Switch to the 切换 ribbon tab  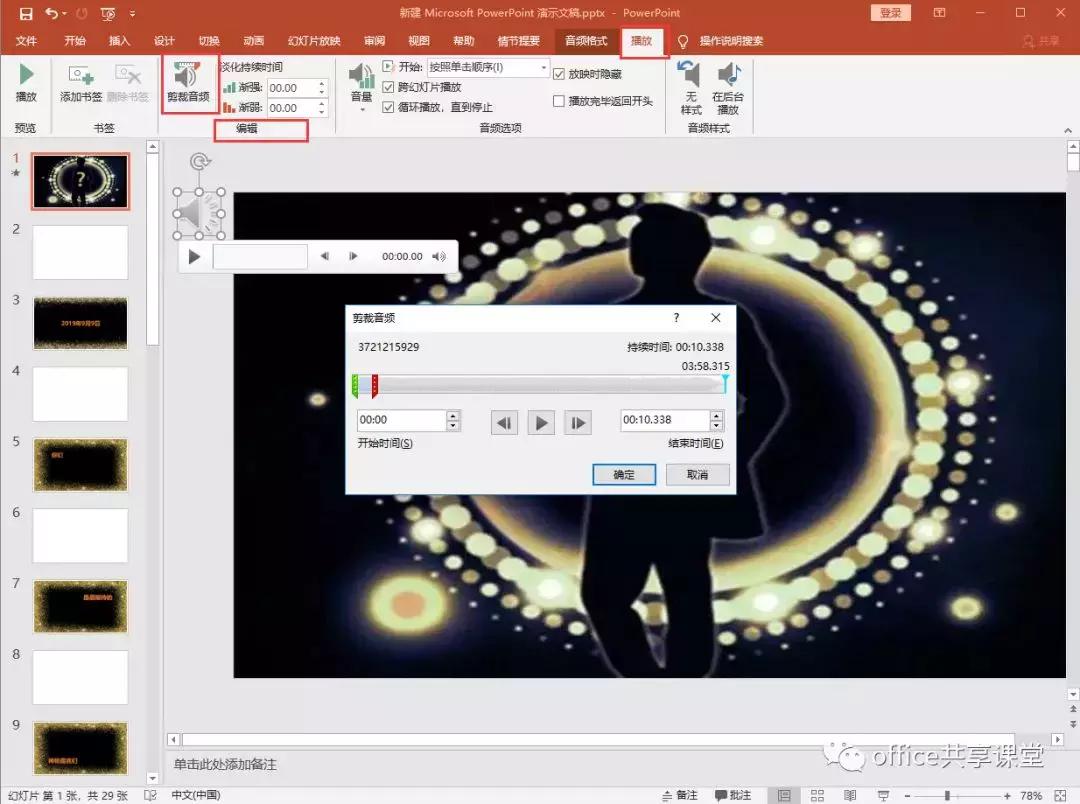pos(209,41)
